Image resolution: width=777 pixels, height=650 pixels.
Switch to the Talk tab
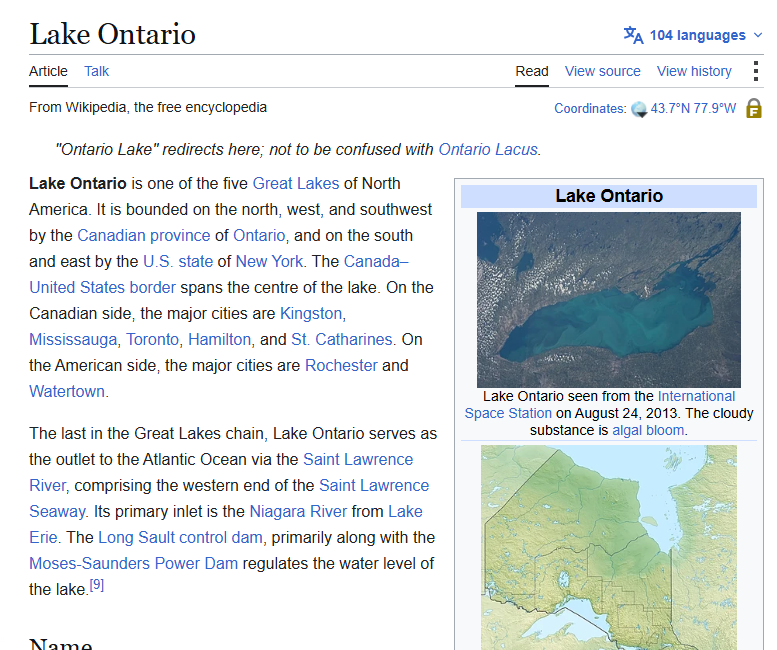96,71
